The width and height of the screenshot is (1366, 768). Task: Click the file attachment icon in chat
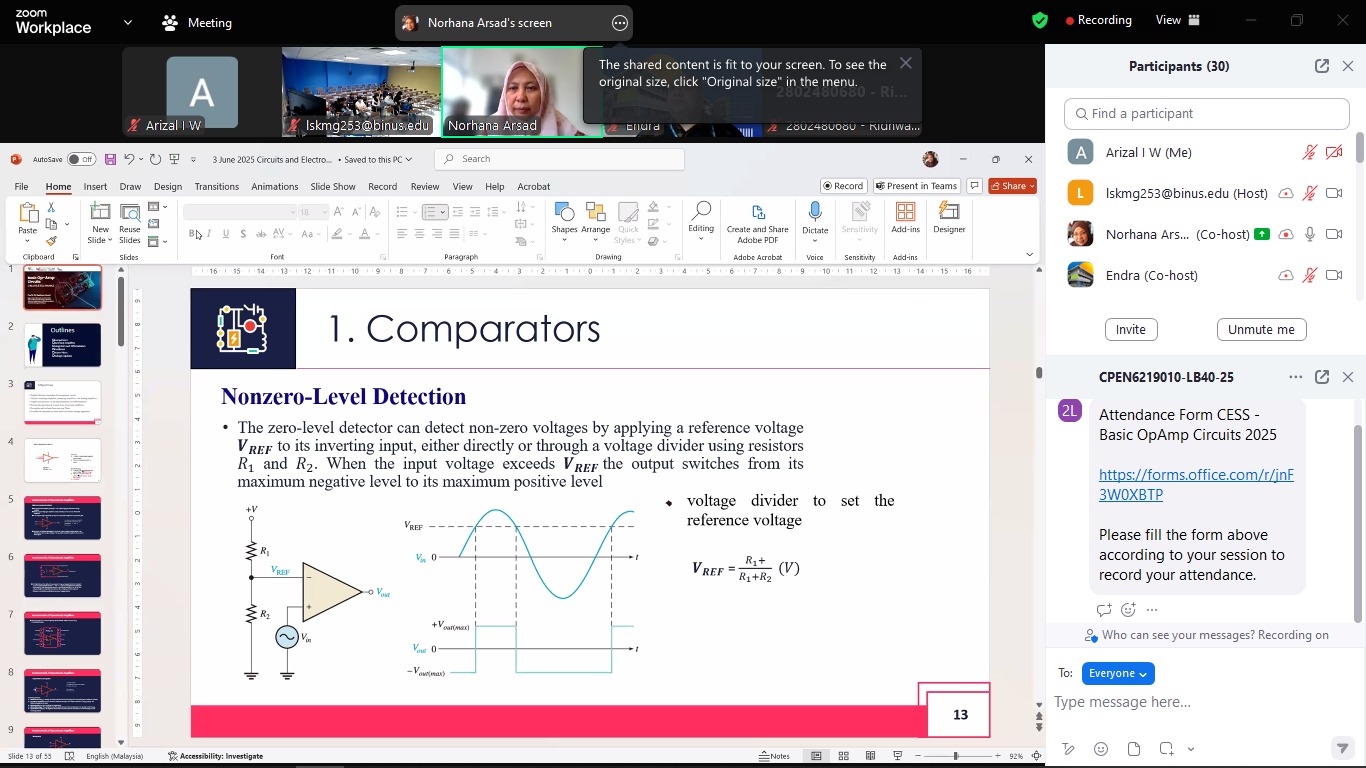(x=1133, y=749)
